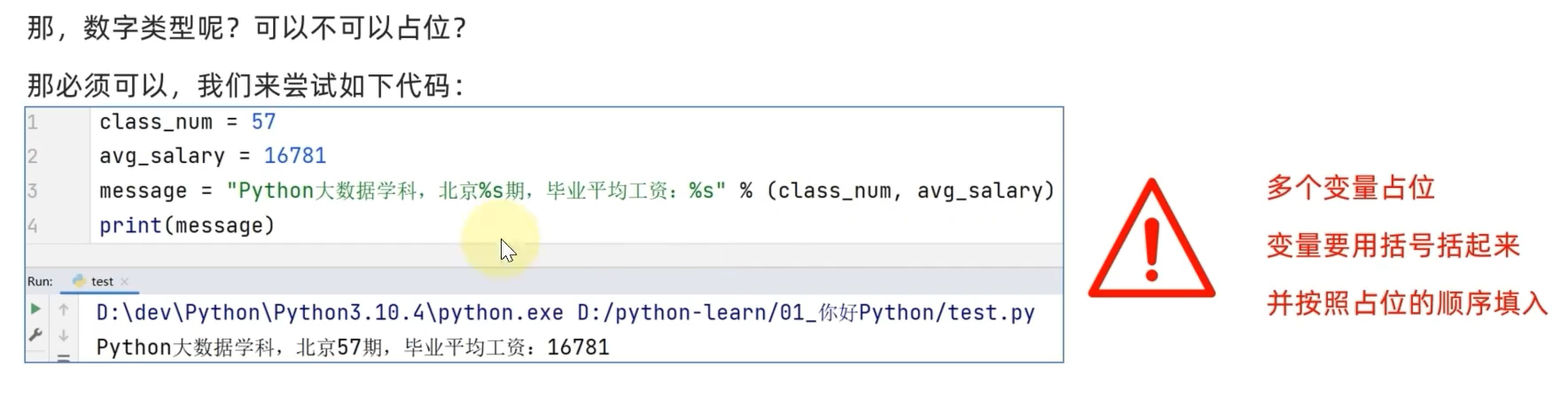The width and height of the screenshot is (1568, 414).
Task: Click the Run: panel label
Action: pos(40,282)
